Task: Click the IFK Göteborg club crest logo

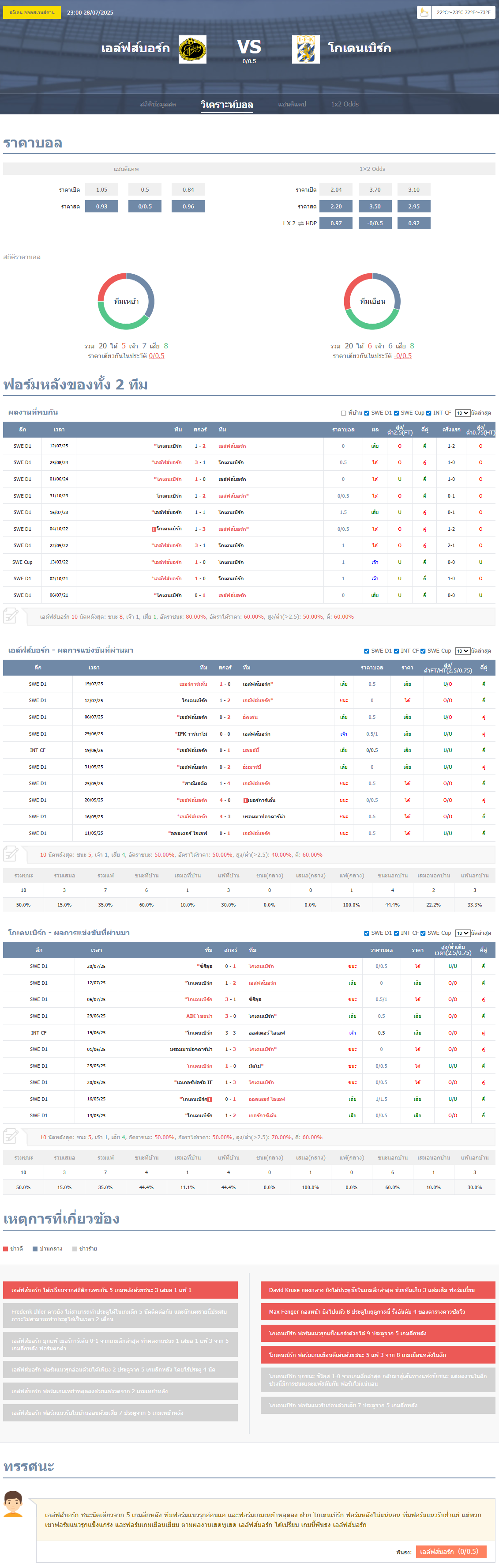Action: click(x=305, y=49)
